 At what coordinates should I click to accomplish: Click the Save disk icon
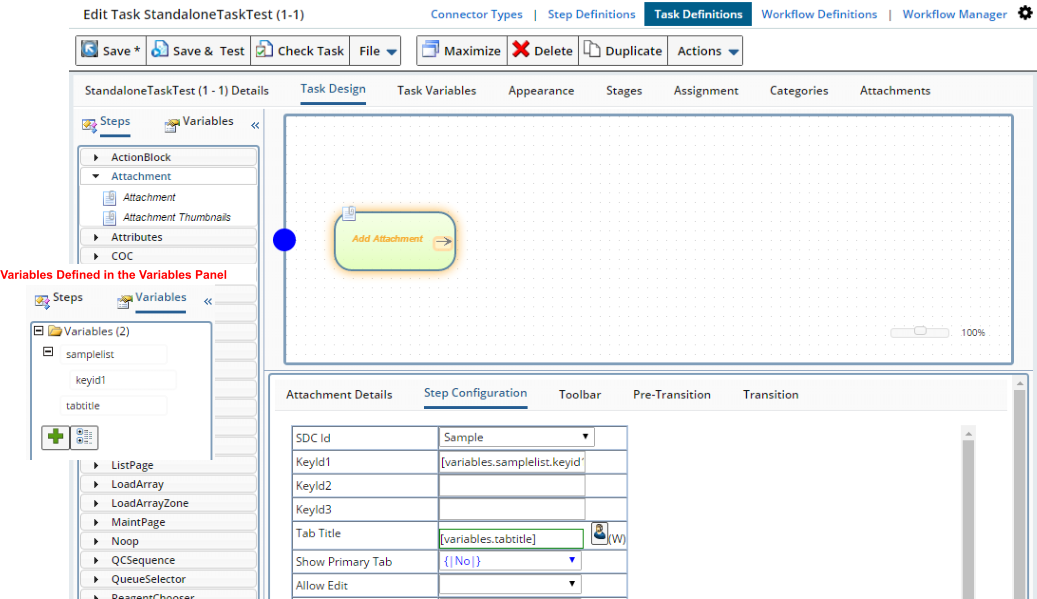[89, 49]
